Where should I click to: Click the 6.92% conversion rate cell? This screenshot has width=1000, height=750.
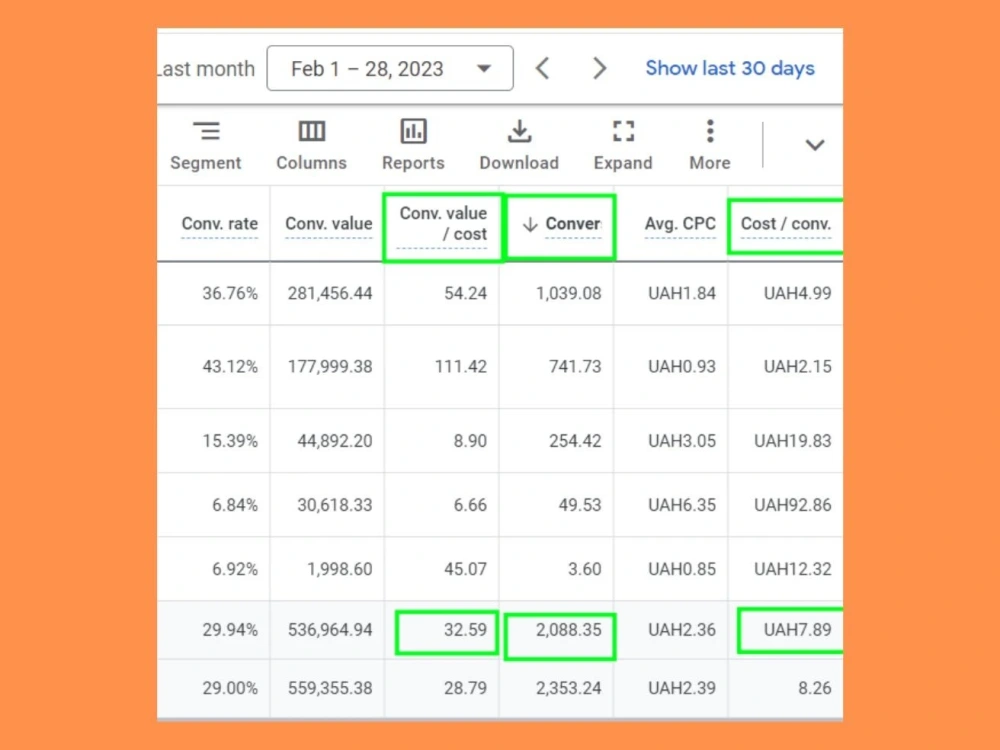tap(235, 569)
